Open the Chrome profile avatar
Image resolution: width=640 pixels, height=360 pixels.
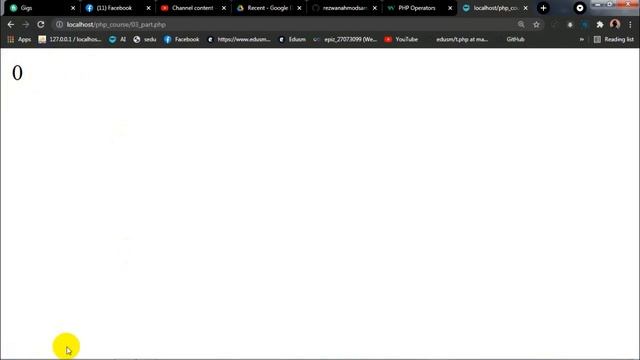pos(615,24)
